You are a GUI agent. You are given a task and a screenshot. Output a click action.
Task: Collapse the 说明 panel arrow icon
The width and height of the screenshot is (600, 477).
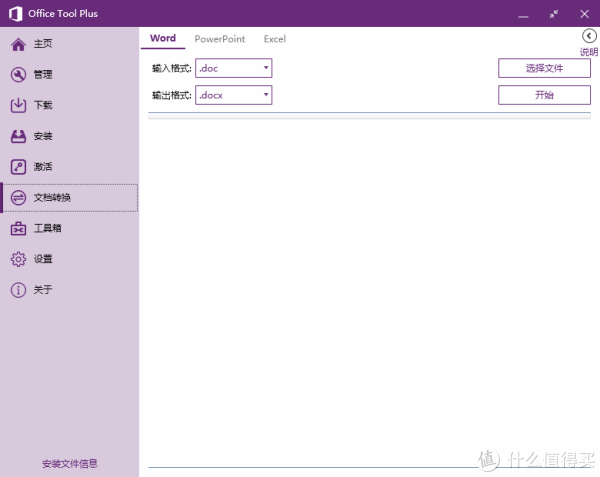(x=589, y=36)
